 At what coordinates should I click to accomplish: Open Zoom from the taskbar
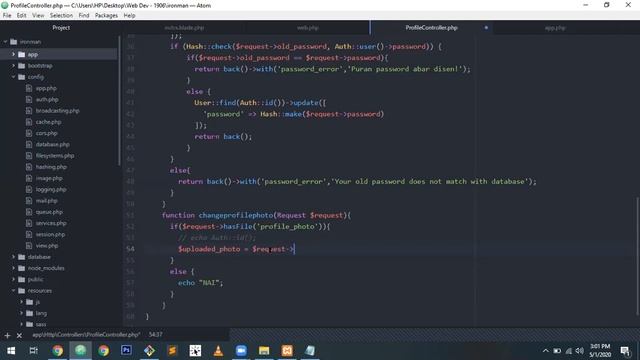coord(241,350)
